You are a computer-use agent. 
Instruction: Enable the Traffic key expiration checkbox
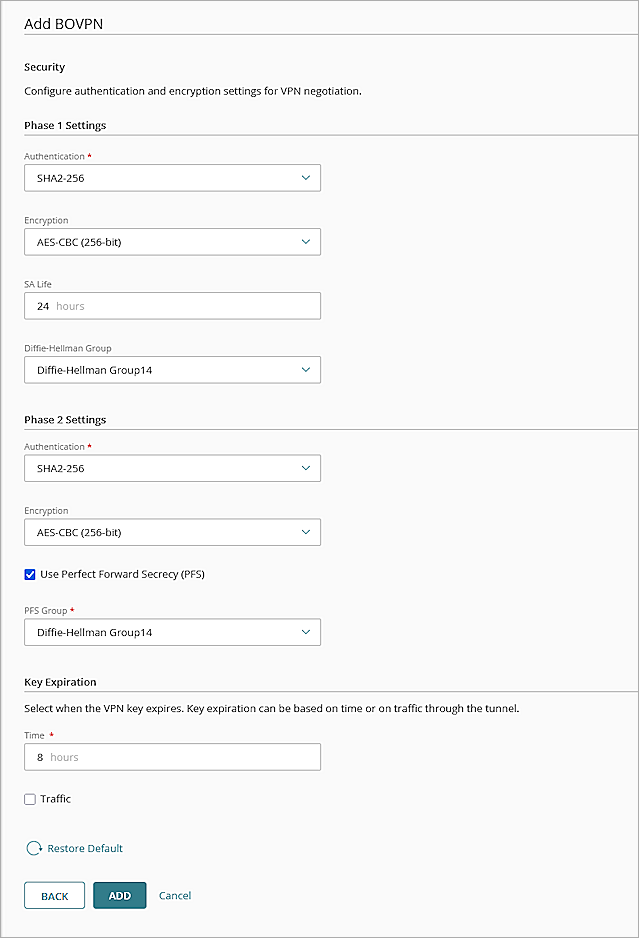[x=29, y=798]
